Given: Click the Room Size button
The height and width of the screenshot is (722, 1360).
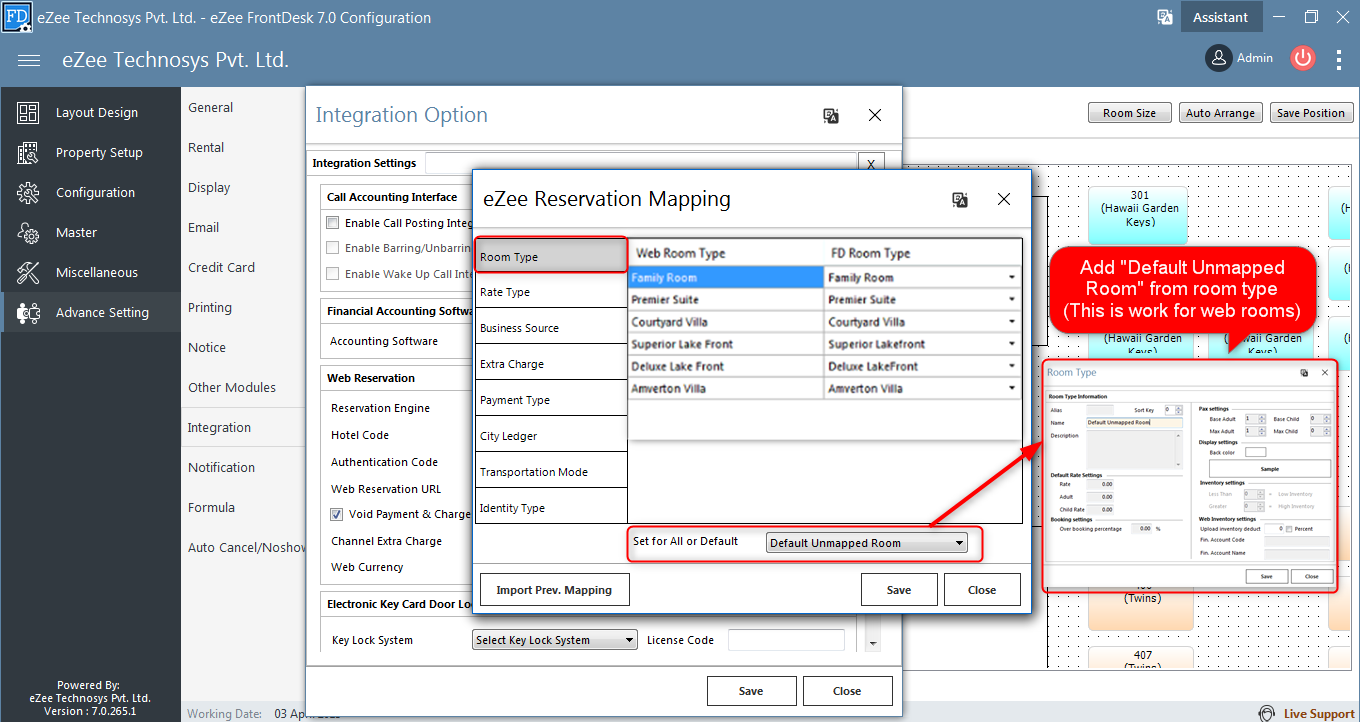Looking at the screenshot, I should 1129,113.
